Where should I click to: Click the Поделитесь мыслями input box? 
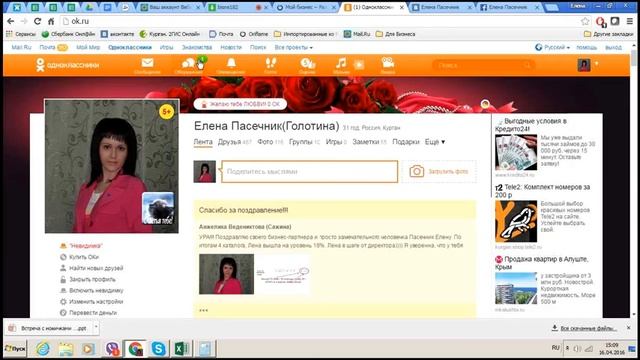tap(309, 171)
